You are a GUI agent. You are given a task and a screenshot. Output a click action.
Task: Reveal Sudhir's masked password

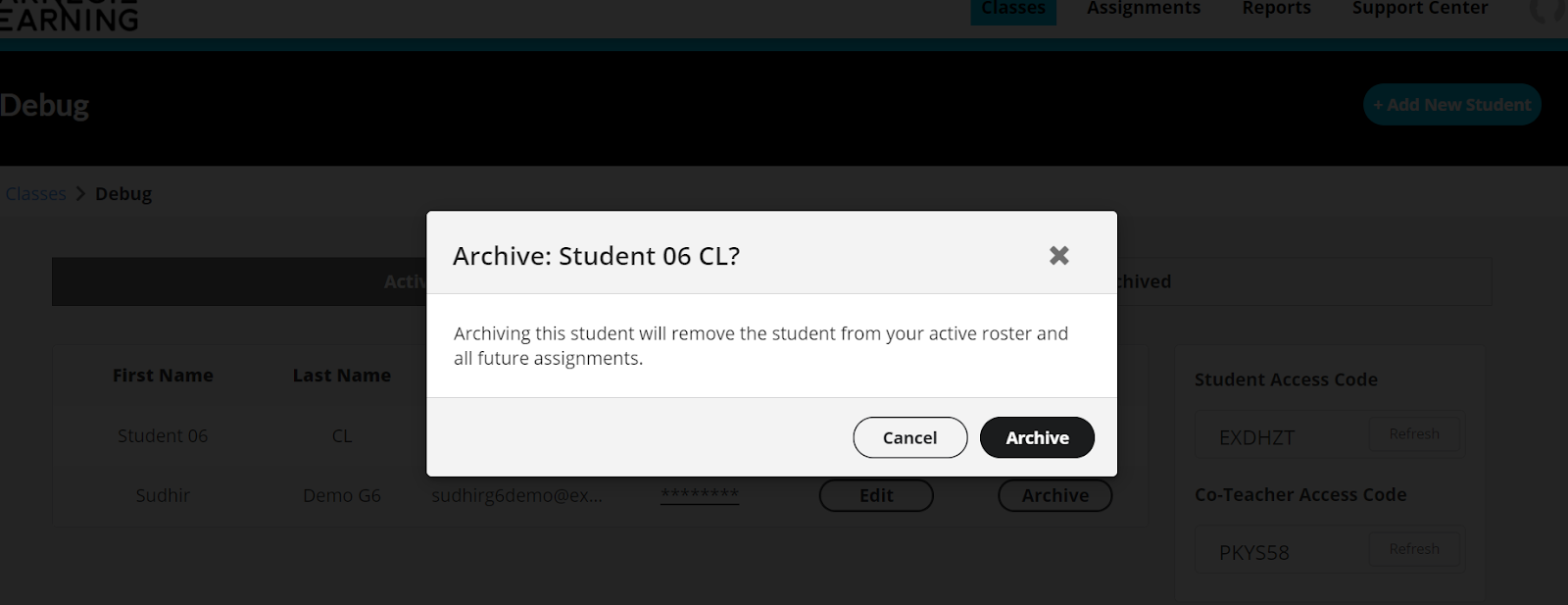point(700,495)
